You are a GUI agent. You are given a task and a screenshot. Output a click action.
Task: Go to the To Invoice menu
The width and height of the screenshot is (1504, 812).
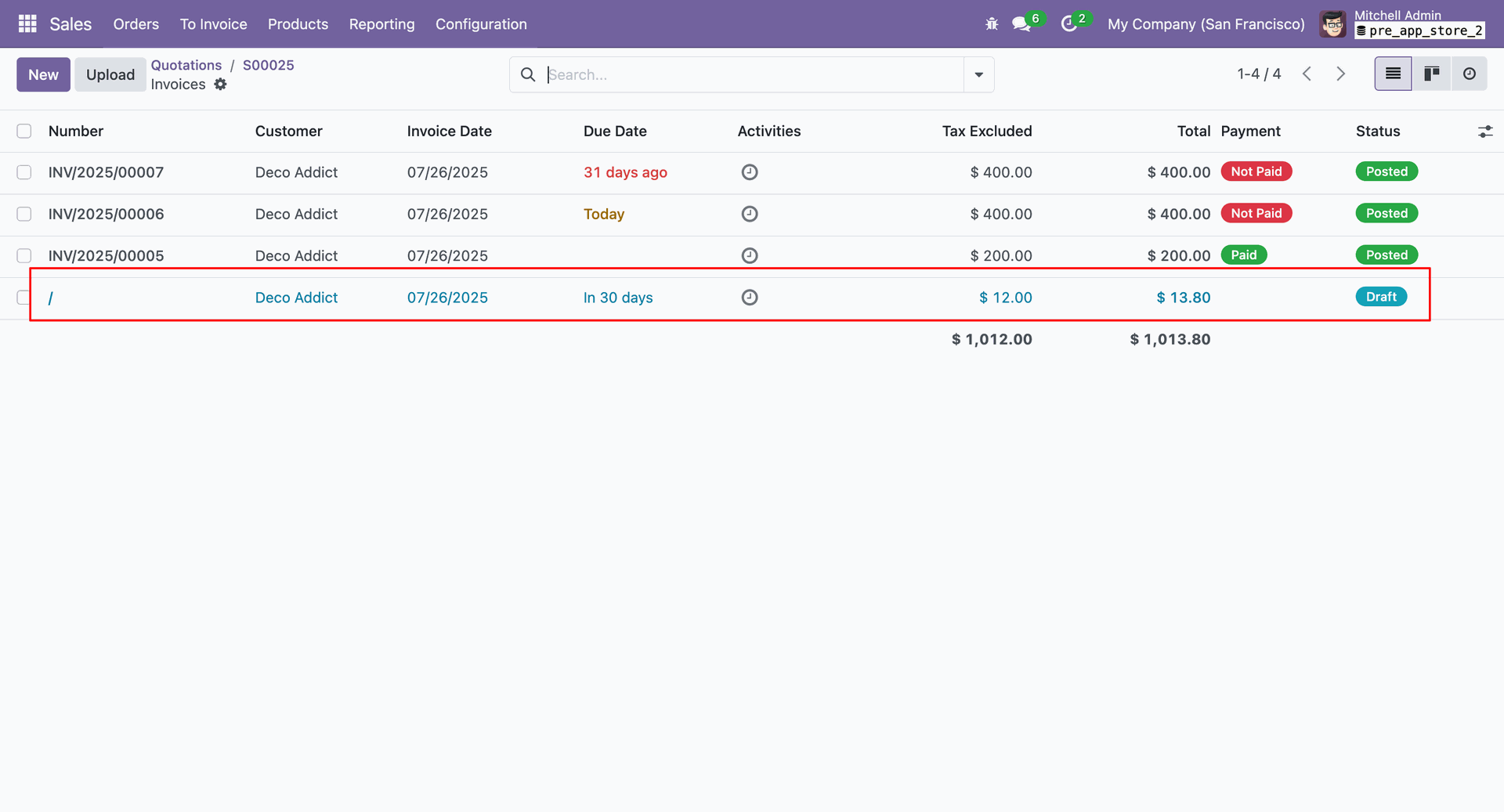pyautogui.click(x=213, y=24)
